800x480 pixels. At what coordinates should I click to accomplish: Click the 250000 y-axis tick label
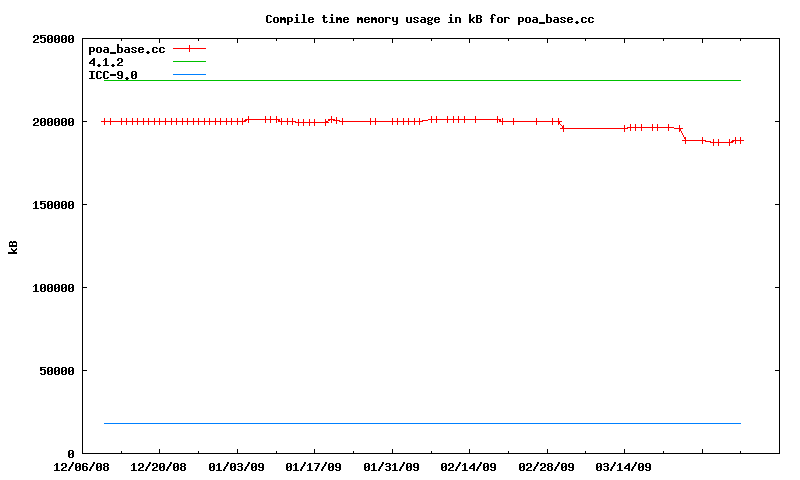point(54,39)
